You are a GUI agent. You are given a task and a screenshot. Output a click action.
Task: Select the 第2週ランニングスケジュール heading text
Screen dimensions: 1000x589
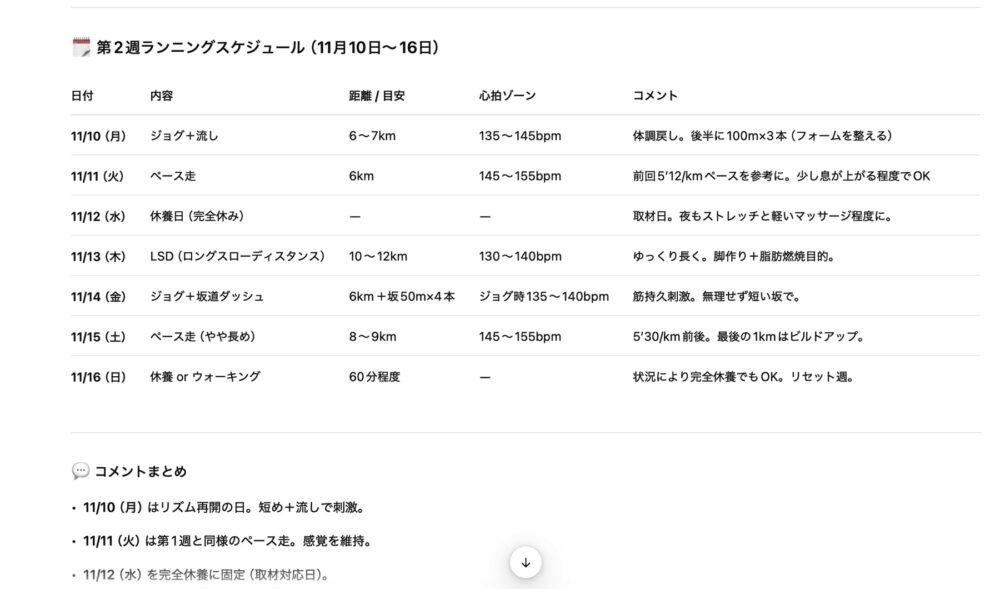click(268, 47)
